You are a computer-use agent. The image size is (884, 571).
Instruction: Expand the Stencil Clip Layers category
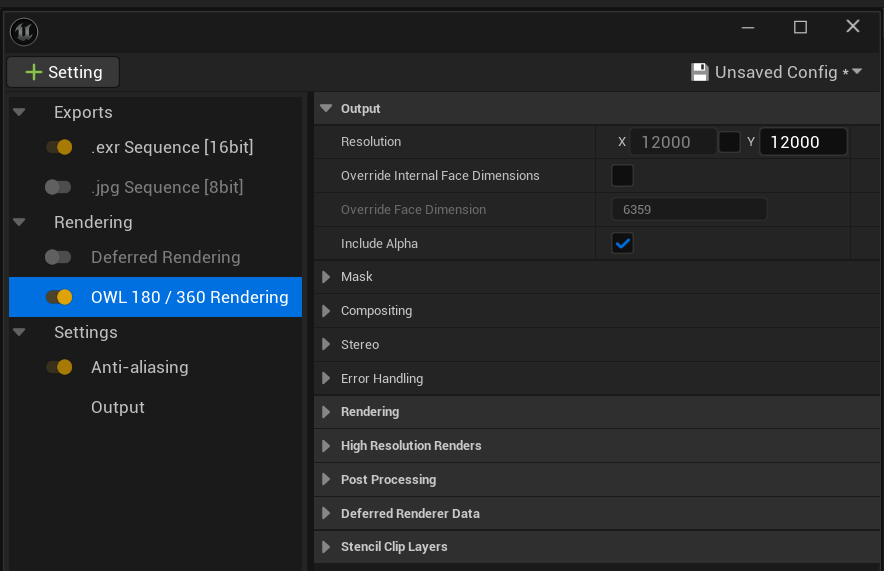click(326, 547)
